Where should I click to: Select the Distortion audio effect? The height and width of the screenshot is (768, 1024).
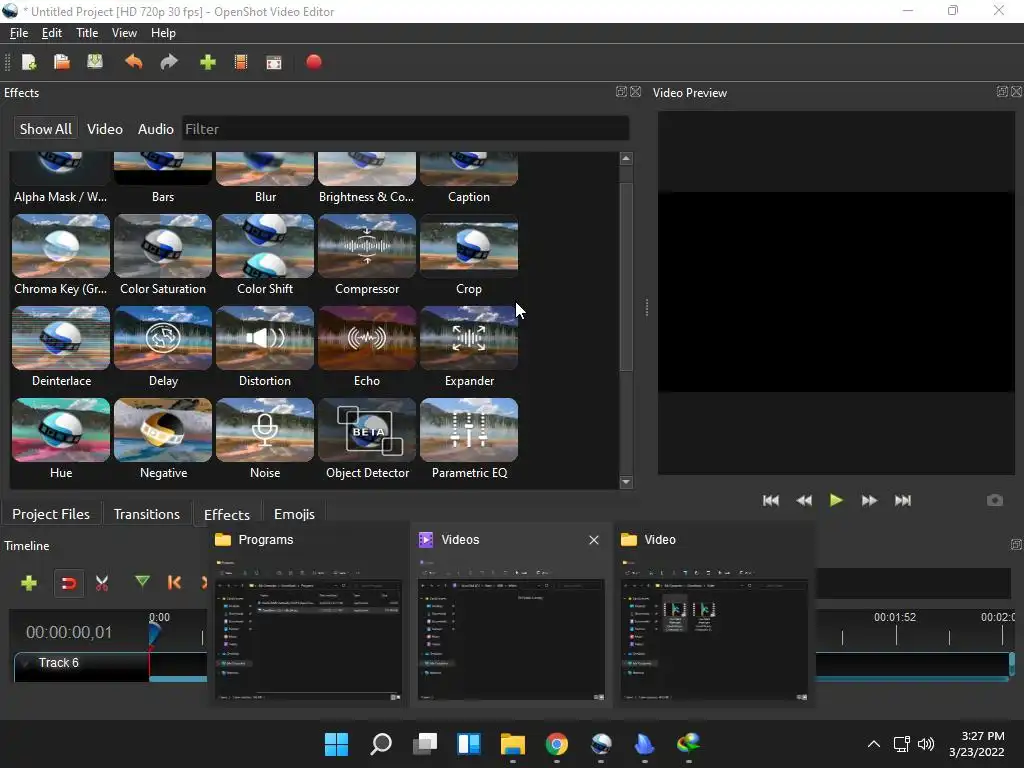[265, 347]
